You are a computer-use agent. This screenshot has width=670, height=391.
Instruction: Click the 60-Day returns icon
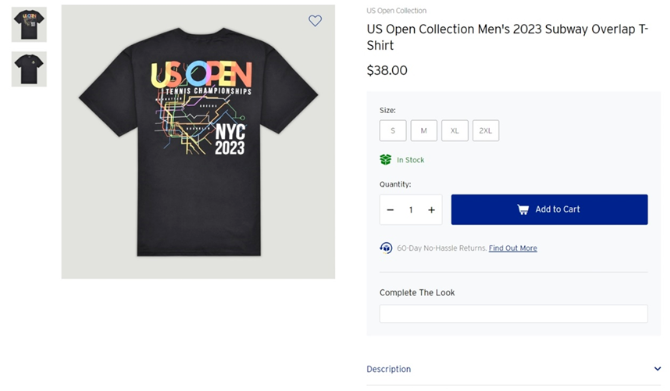coord(386,248)
